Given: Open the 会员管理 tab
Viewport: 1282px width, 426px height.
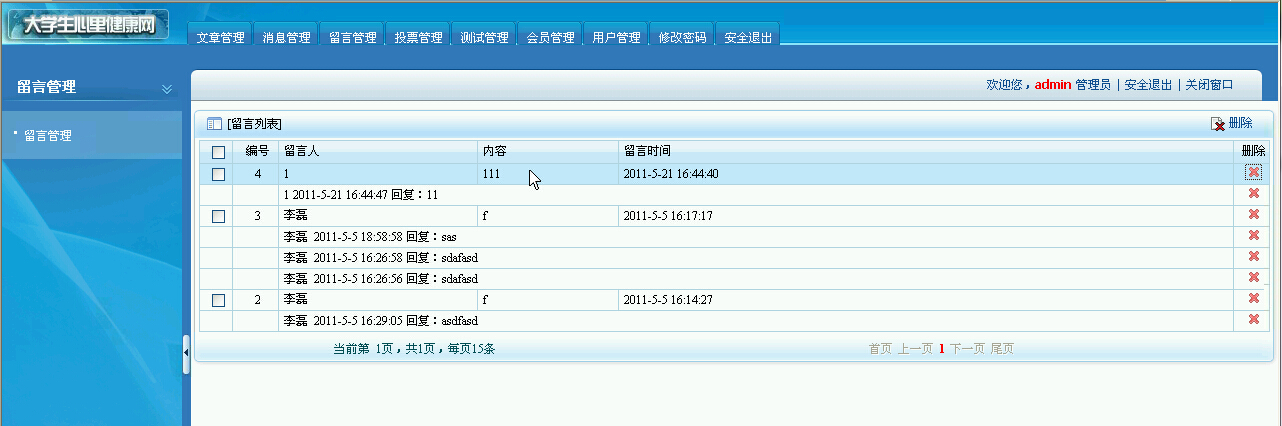Looking at the screenshot, I should point(550,37).
